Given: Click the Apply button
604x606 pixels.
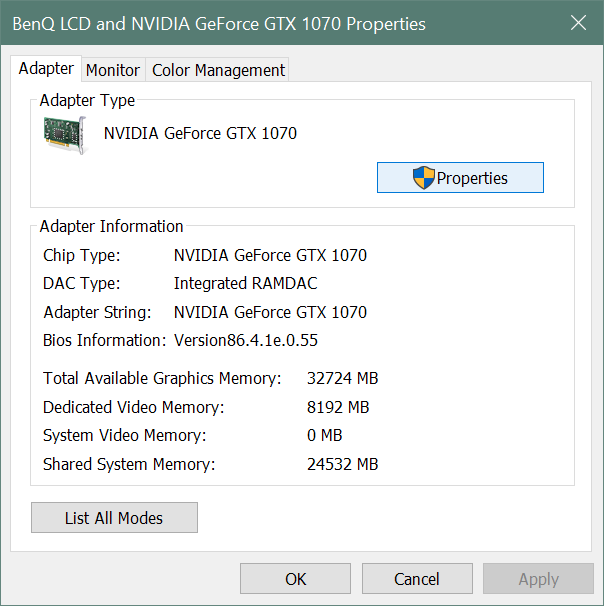Looking at the screenshot, I should click(538, 579).
